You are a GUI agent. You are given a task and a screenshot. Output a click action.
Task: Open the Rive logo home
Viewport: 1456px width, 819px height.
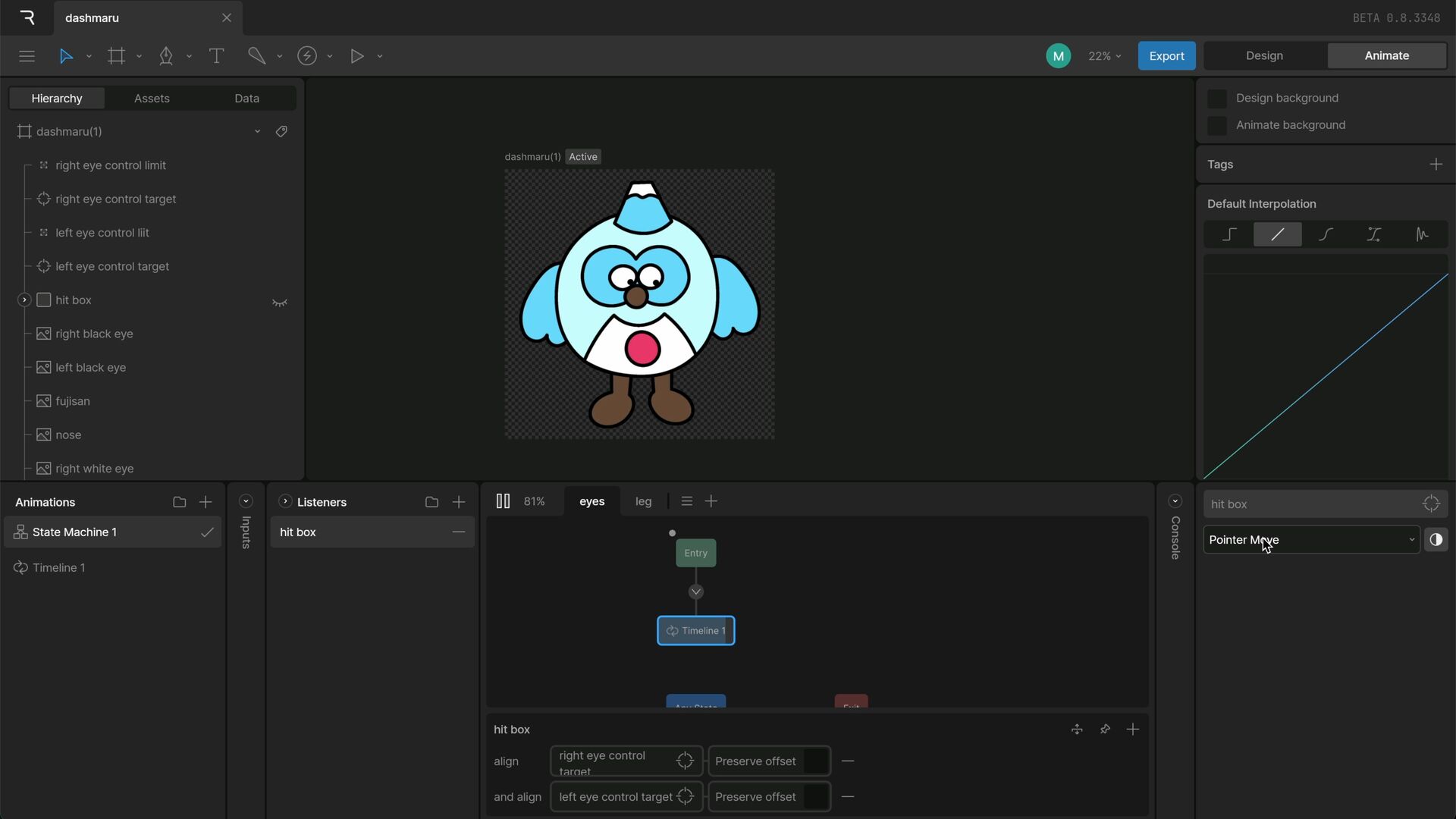[x=27, y=17]
